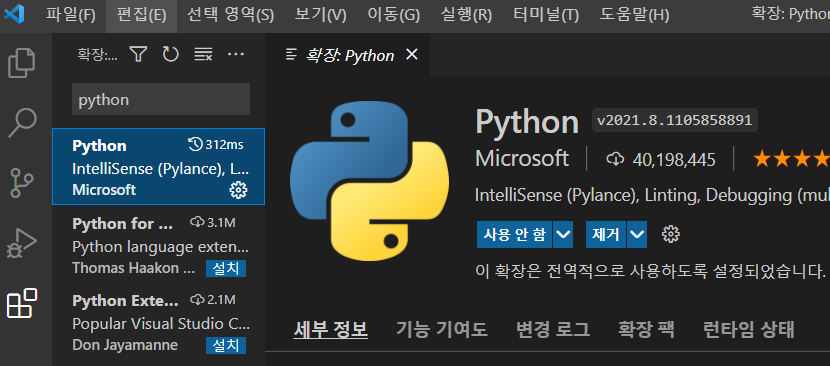The height and width of the screenshot is (366, 830).
Task: Open the 선택 영역(S) menu
Action: (230, 15)
